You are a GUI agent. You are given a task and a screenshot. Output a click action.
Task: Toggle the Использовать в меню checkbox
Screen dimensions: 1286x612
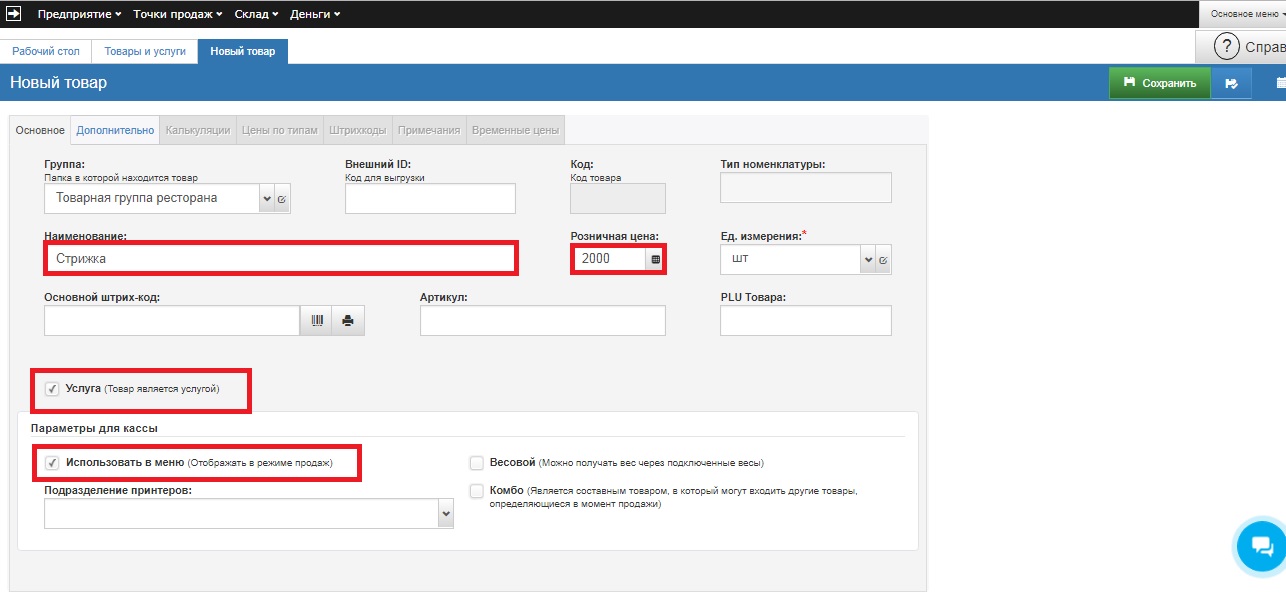point(52,463)
